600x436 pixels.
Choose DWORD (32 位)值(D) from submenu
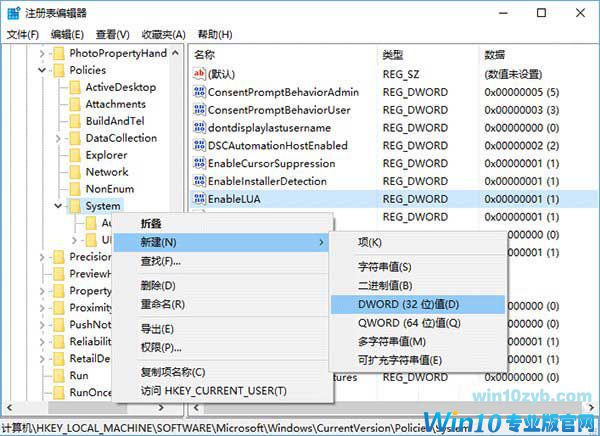coord(408,304)
